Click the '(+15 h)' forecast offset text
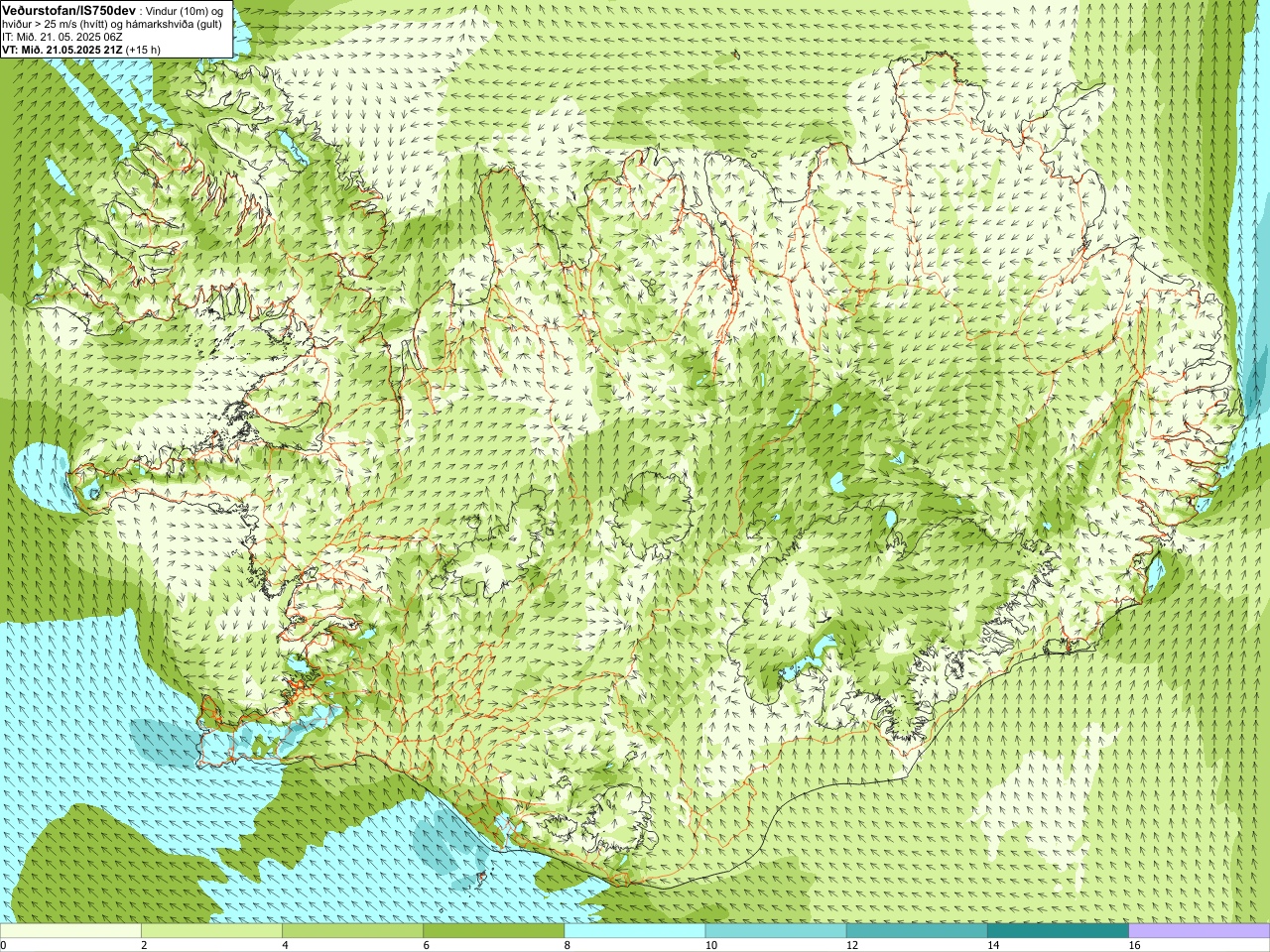 tap(143, 49)
